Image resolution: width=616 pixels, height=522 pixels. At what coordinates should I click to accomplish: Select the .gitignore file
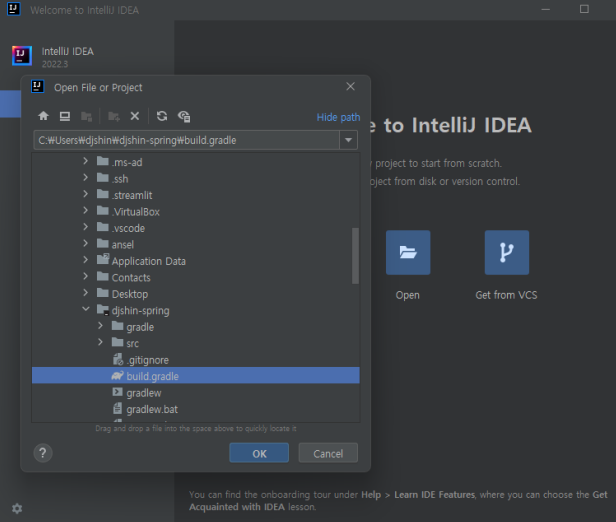[147, 360]
